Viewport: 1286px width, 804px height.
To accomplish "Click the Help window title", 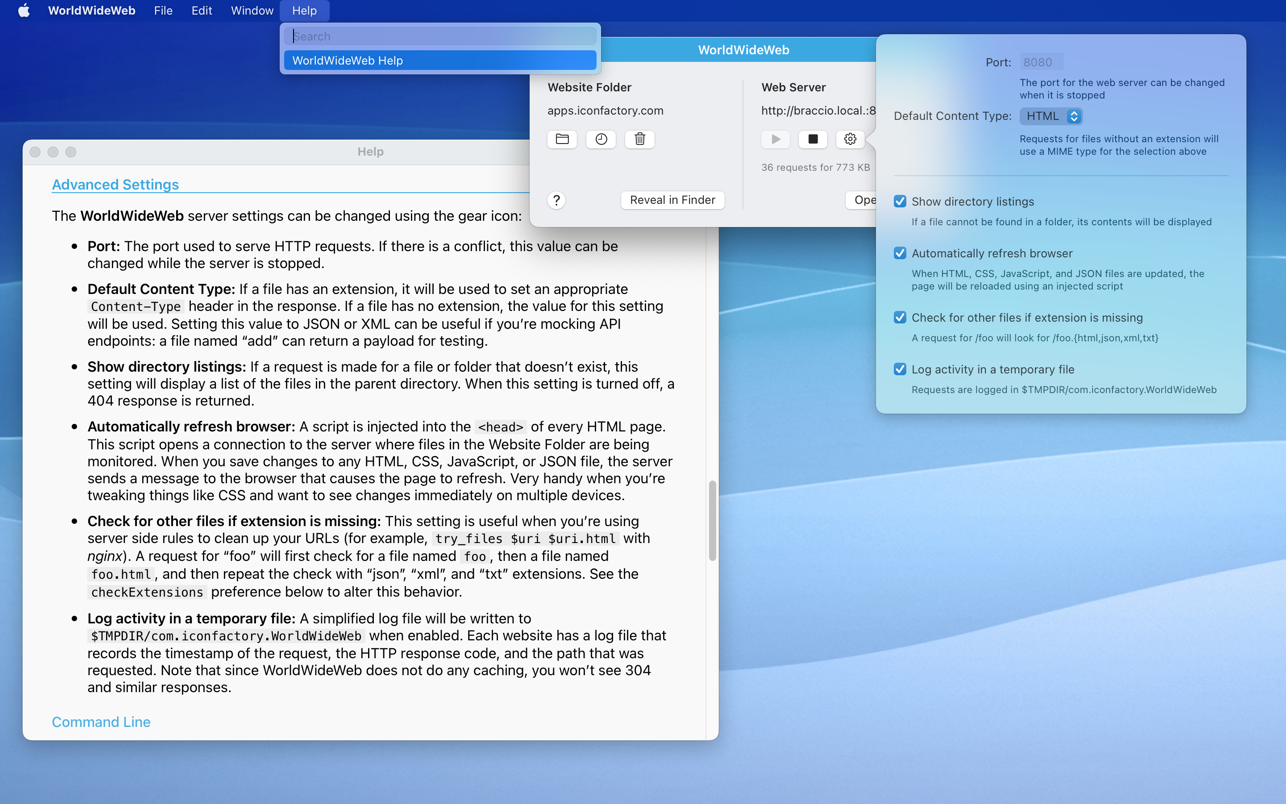I will pyautogui.click(x=370, y=152).
